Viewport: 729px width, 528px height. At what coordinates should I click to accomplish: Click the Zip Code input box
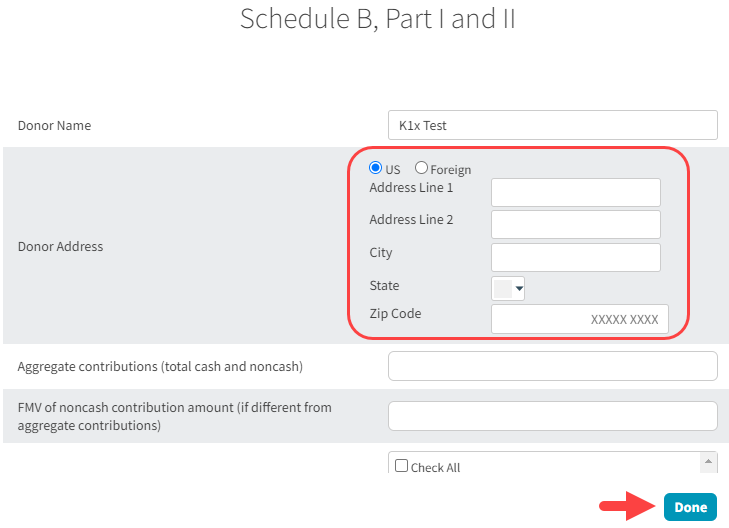(x=579, y=319)
